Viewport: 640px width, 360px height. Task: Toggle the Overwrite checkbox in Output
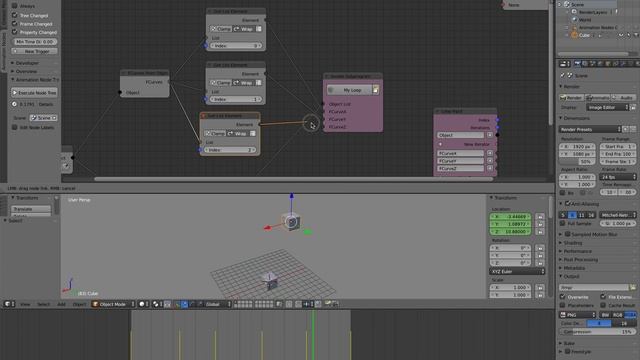pos(563,297)
